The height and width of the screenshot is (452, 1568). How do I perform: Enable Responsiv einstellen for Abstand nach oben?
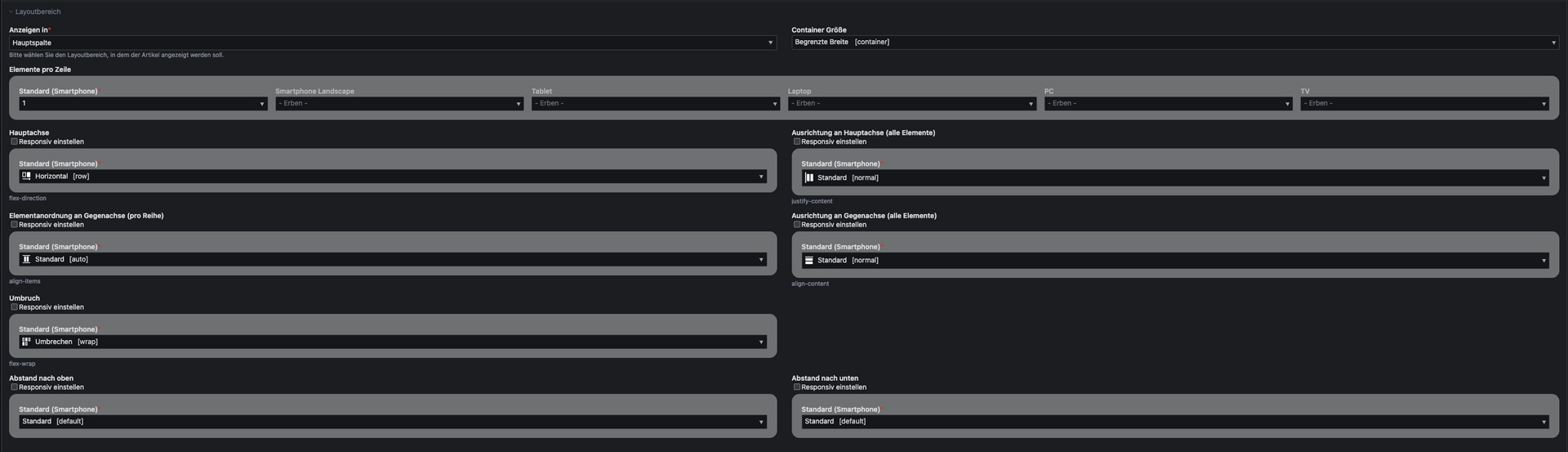point(14,387)
